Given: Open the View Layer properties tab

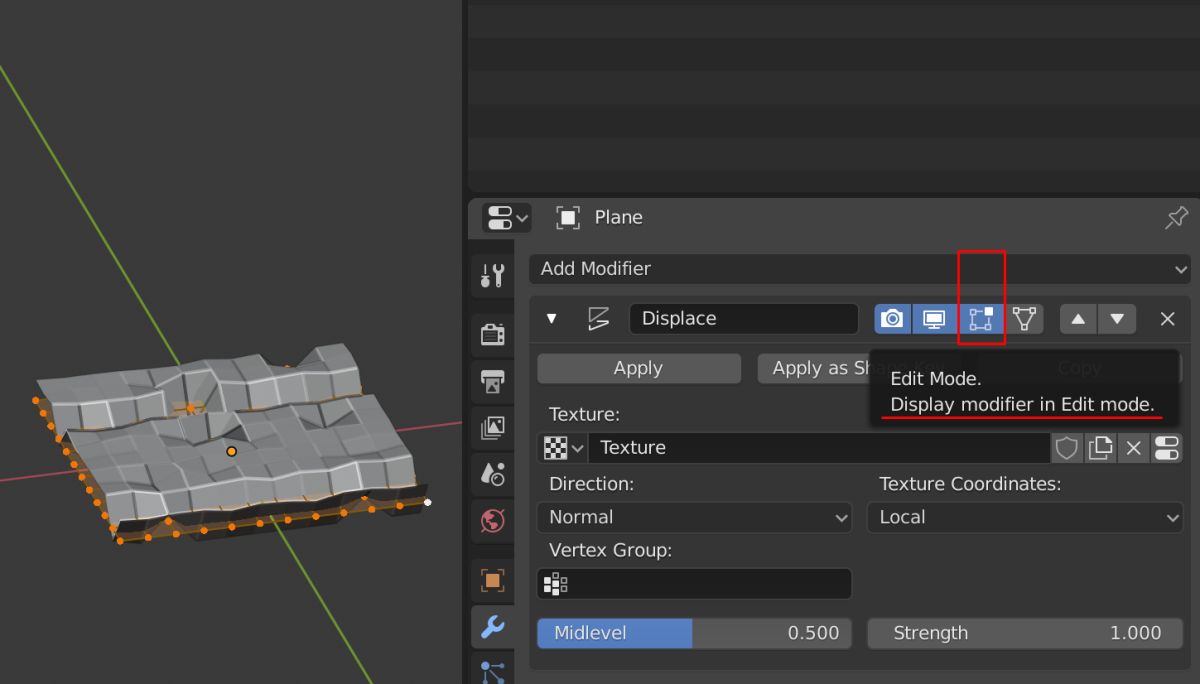Looking at the screenshot, I should pos(492,428).
